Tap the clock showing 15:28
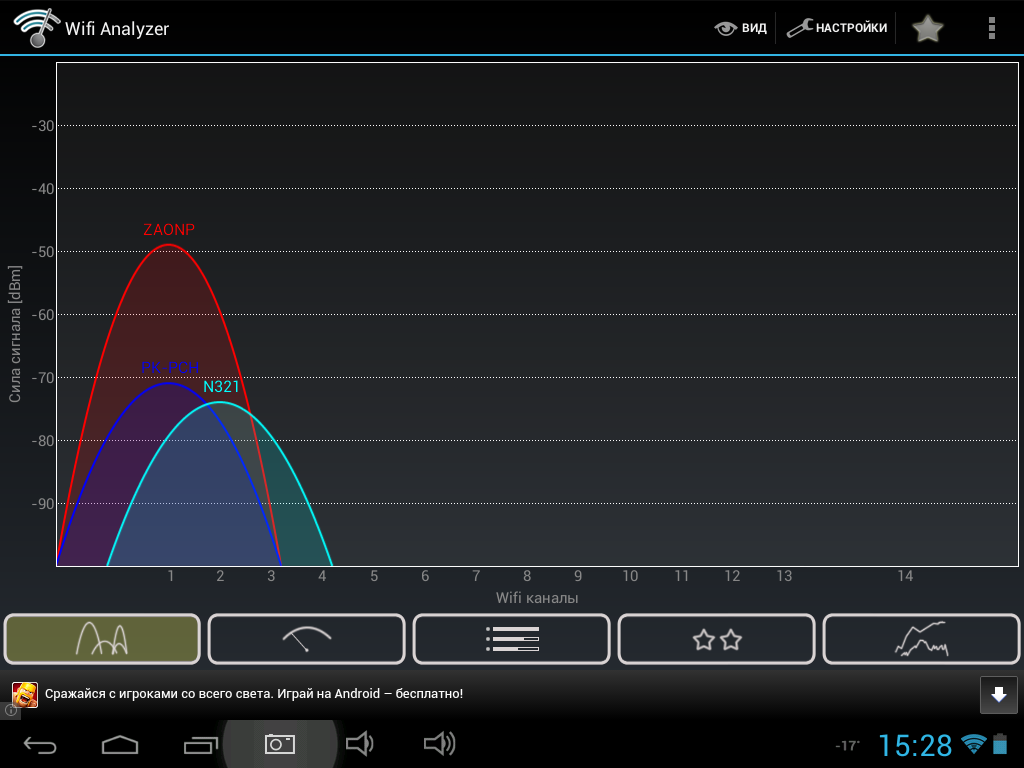The height and width of the screenshot is (768, 1024). pos(915,745)
